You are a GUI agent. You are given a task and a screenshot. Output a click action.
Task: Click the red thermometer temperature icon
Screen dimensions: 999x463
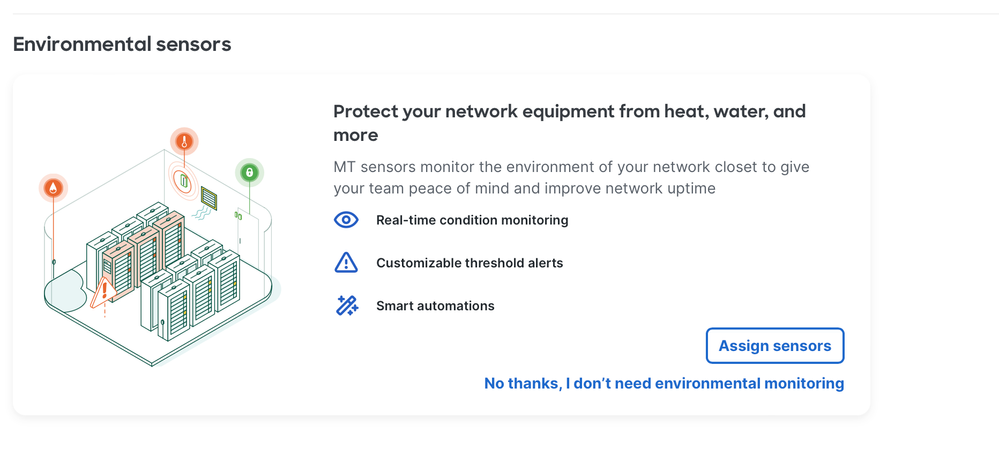pyautogui.click(x=184, y=142)
